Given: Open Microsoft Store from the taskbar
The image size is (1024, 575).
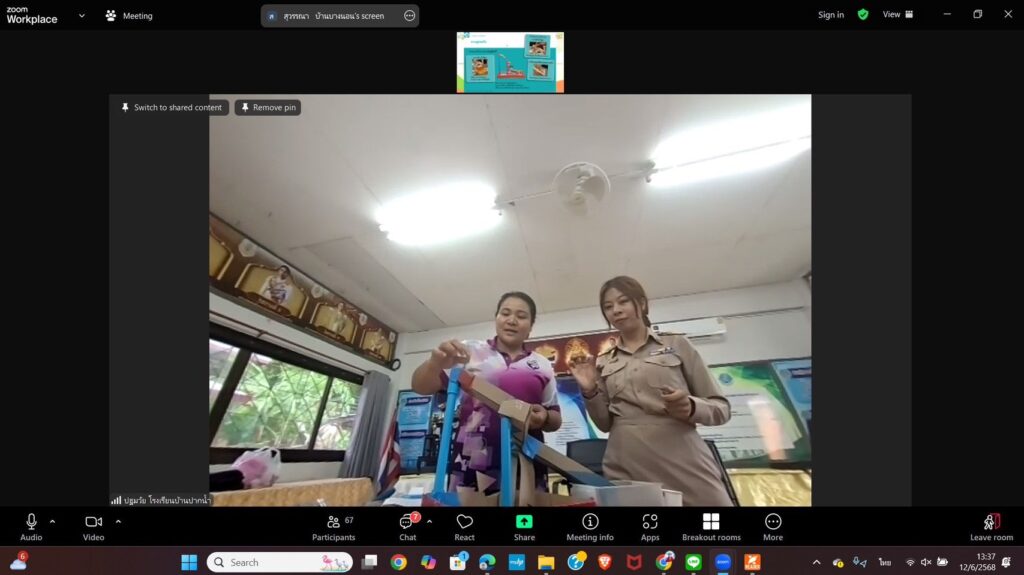Looking at the screenshot, I should point(458,562).
